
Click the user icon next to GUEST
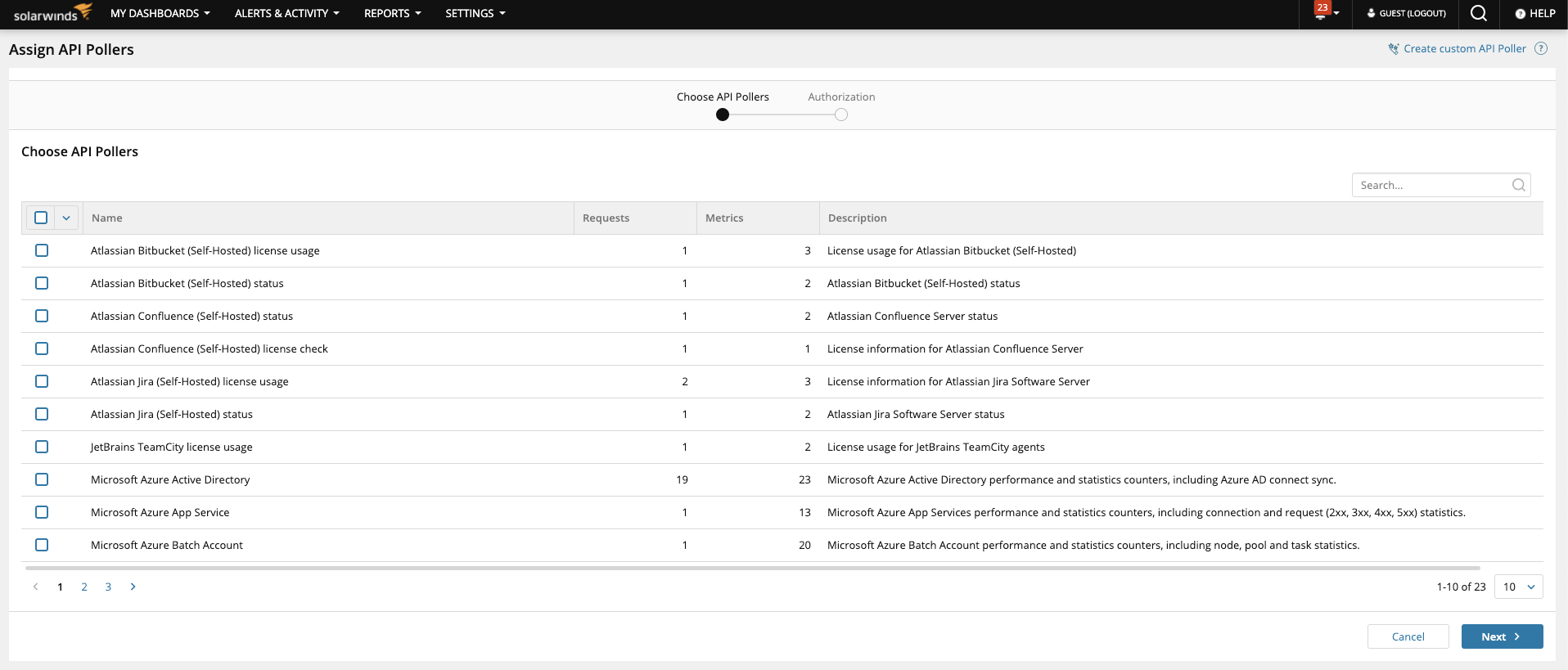(1371, 13)
